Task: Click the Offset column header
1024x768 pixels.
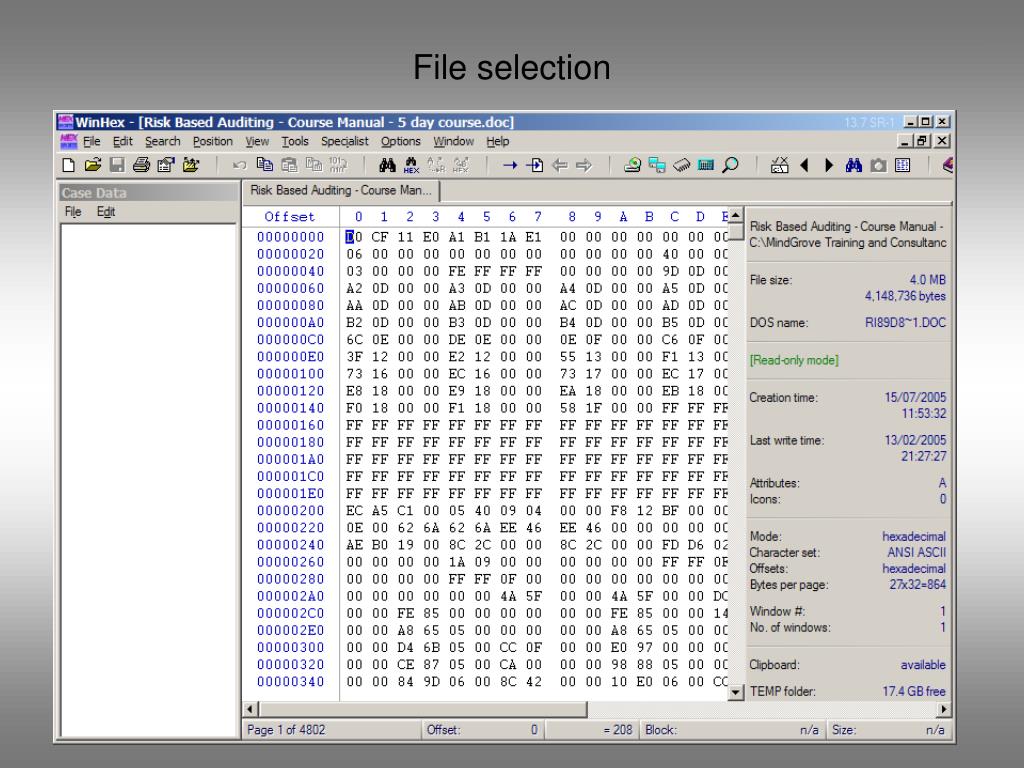Action: (x=289, y=217)
